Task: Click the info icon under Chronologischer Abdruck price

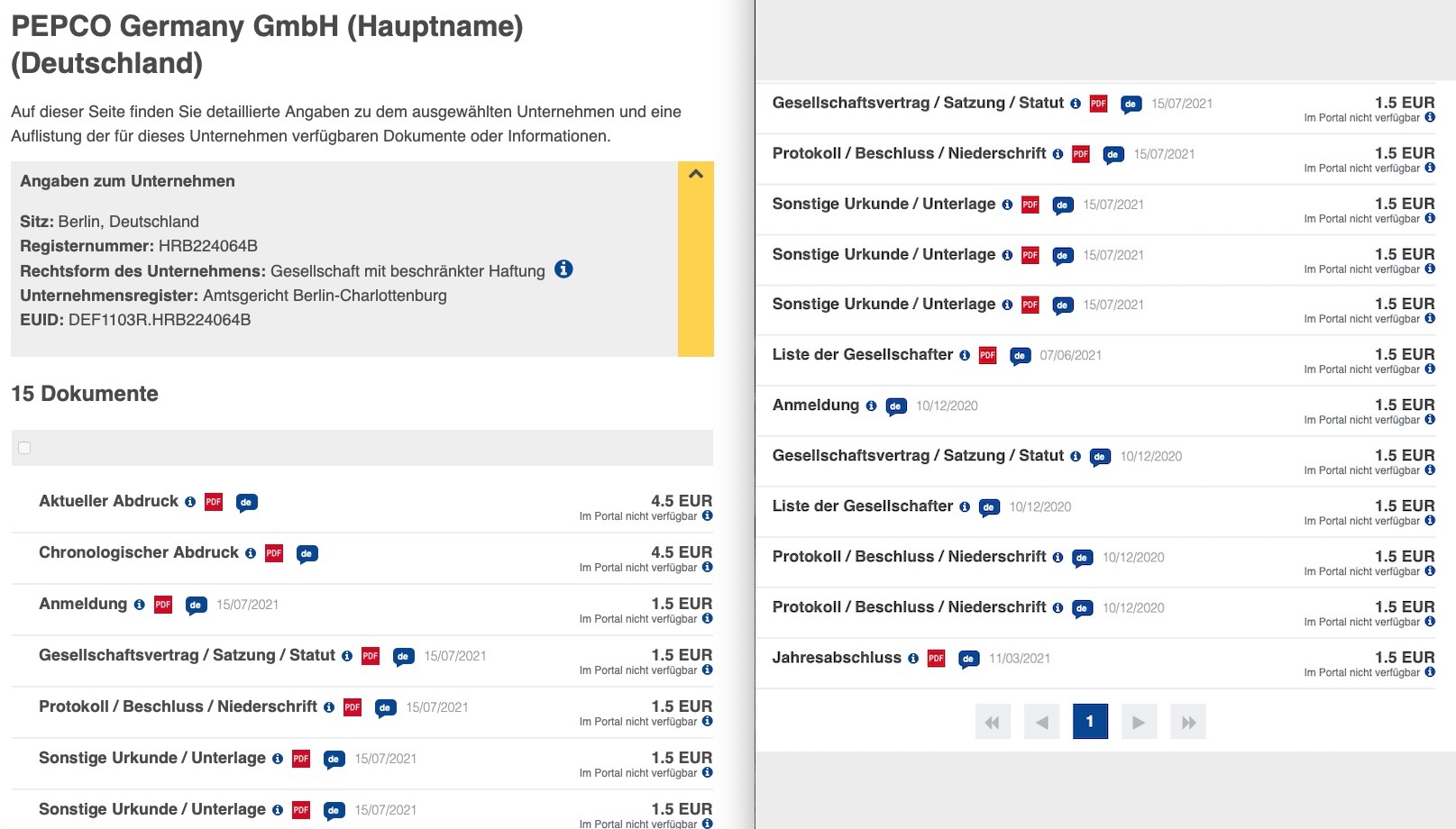Action: (708, 567)
